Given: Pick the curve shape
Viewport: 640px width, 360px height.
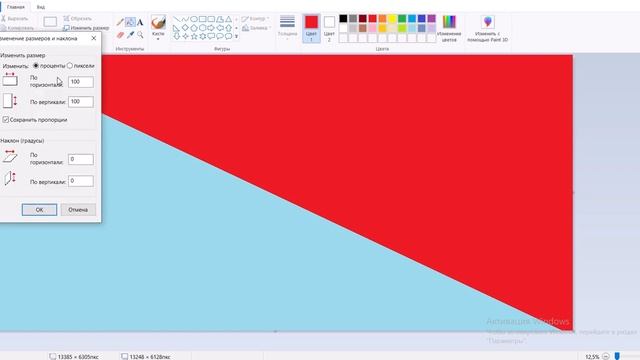Looking at the screenshot, I should pyautogui.click(x=185, y=19).
